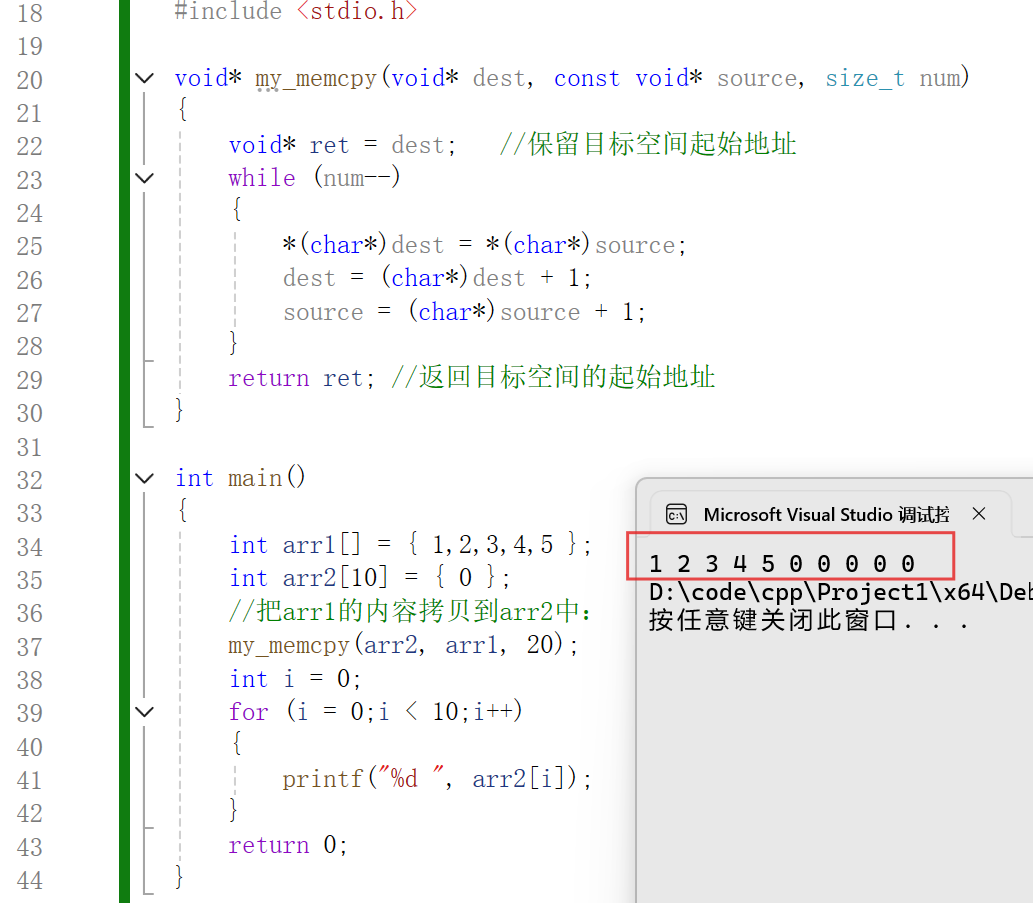Close the Microsoft Visual Studio debug console tab
Viewport: 1033px width, 903px height.
[979, 514]
